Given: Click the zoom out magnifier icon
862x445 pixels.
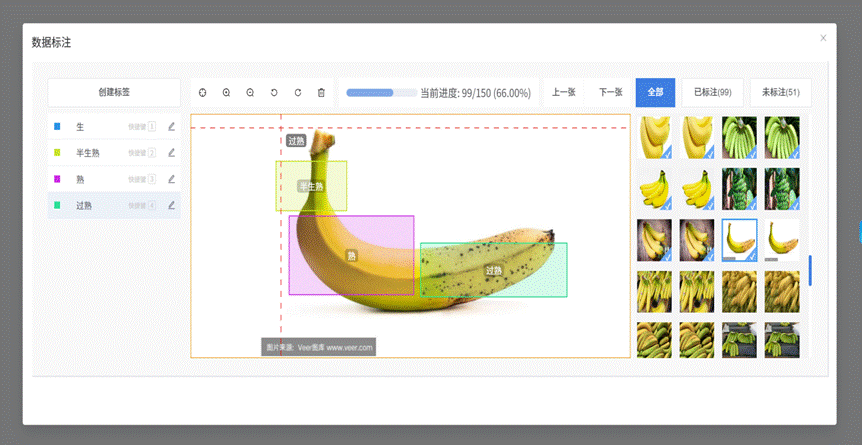Looking at the screenshot, I should coord(250,93).
